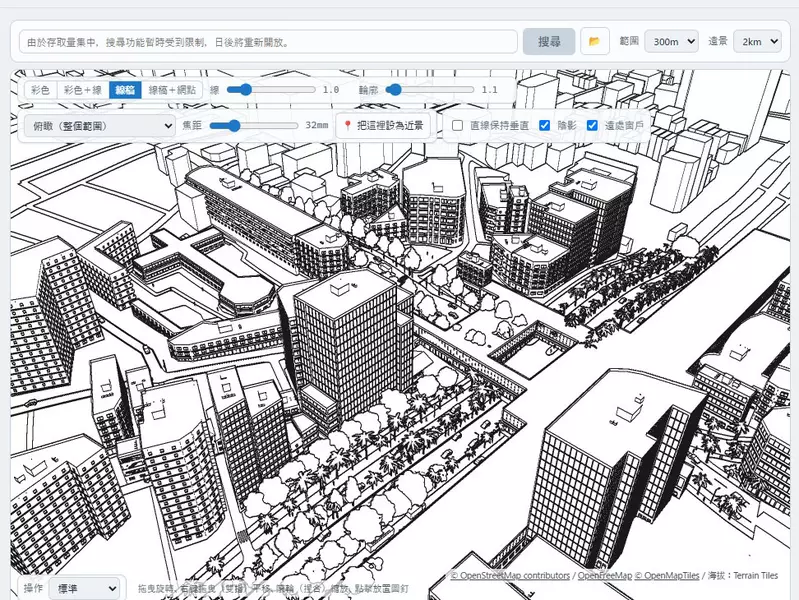Open the 範圍 300m dropdown
The height and width of the screenshot is (600, 799).
point(671,41)
